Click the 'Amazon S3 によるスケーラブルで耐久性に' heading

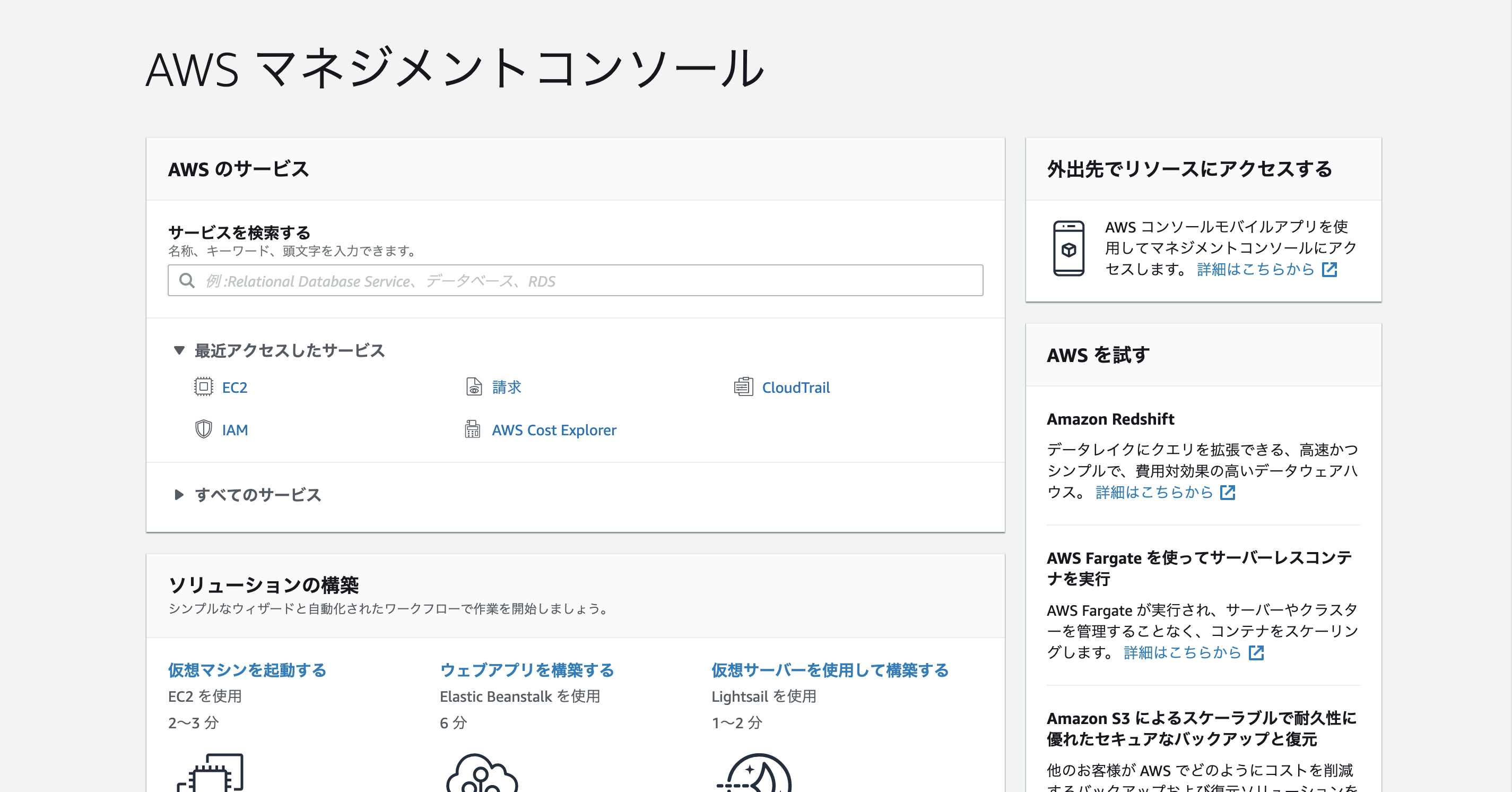click(1202, 718)
